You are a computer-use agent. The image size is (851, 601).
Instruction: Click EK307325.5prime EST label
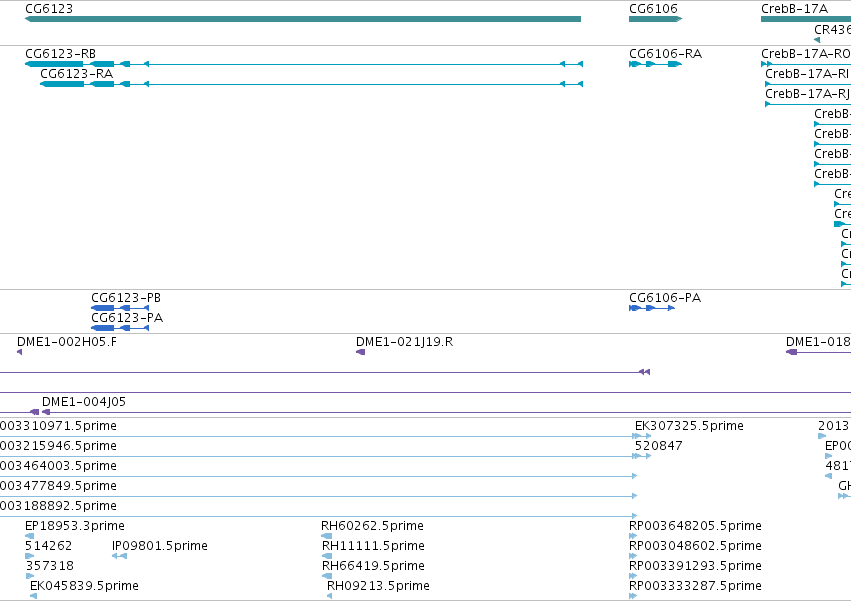pyautogui.click(x=689, y=426)
